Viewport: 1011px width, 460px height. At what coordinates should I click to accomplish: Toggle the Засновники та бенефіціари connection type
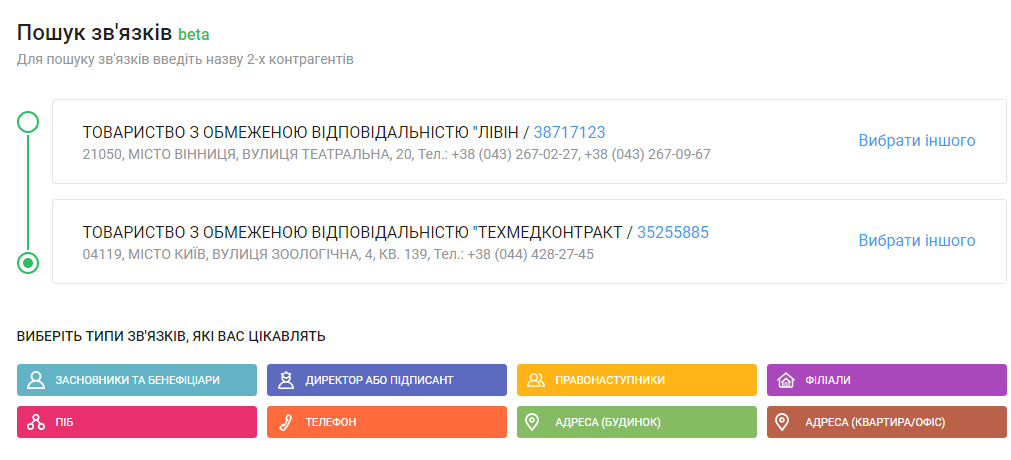tap(137, 380)
